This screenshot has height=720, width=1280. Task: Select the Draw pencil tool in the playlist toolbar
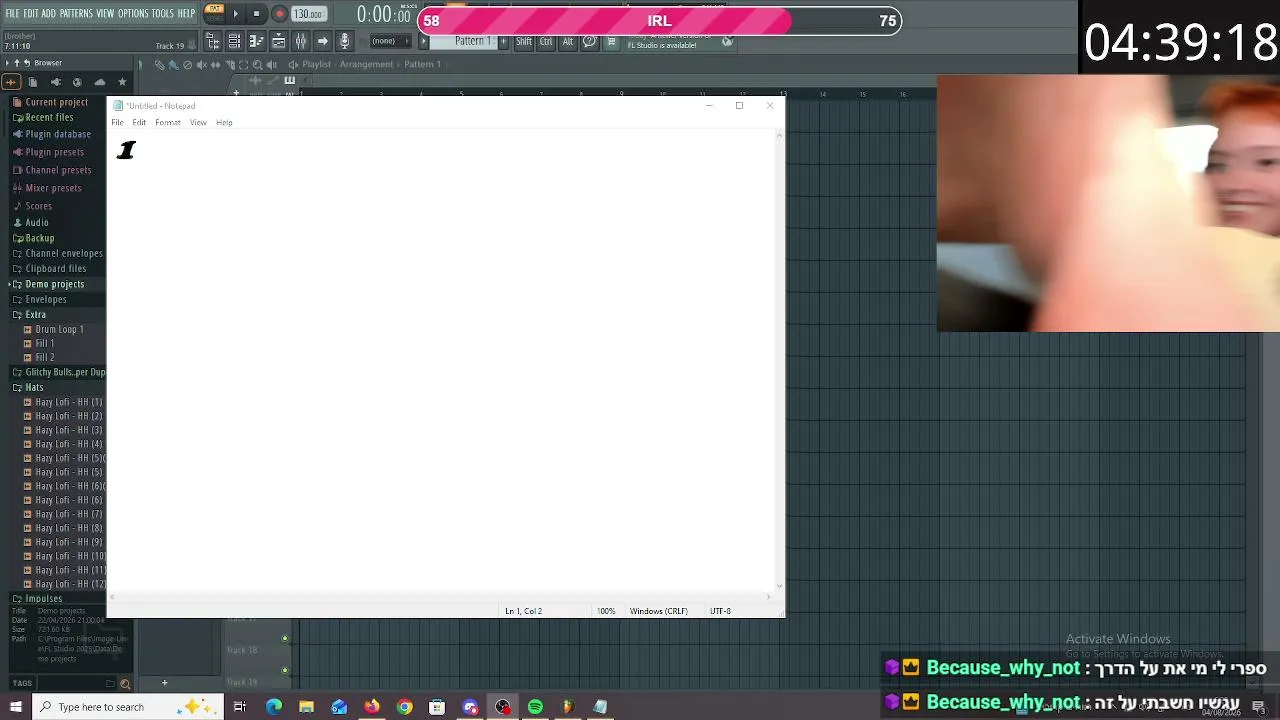[159, 65]
